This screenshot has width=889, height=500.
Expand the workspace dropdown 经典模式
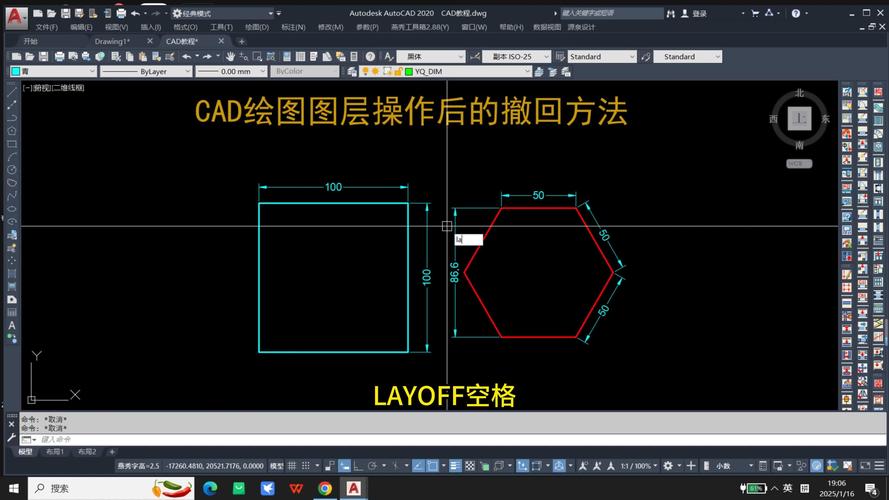point(222,13)
